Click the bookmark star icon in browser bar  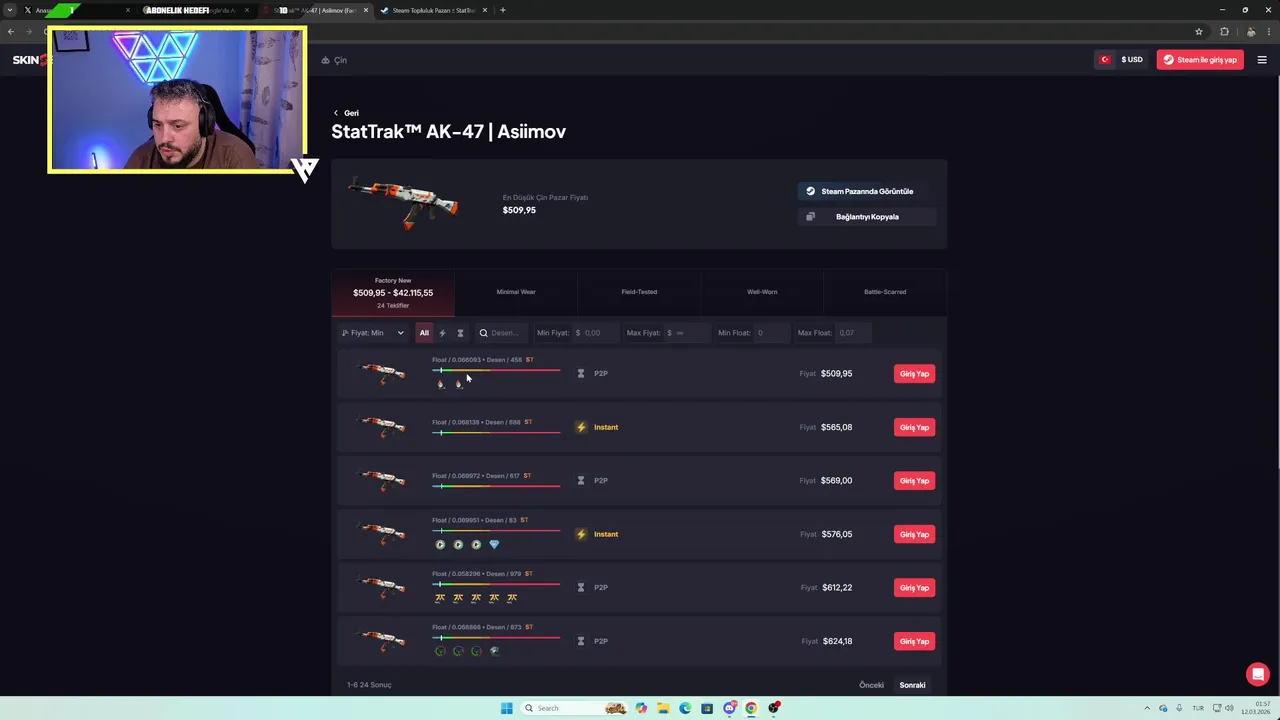[1199, 31]
